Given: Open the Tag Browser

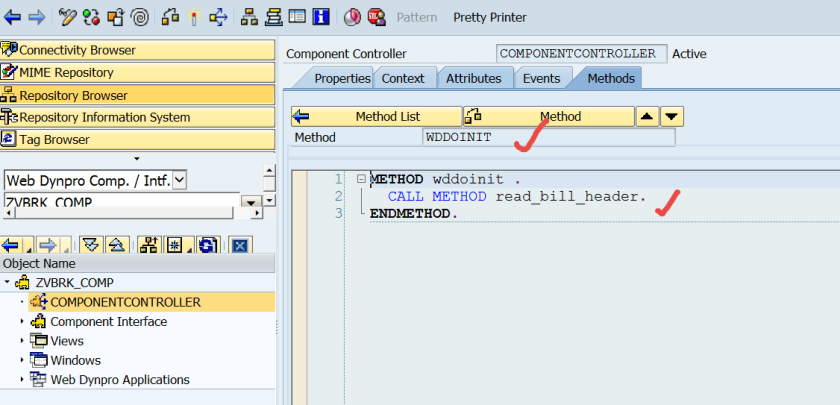Looking at the screenshot, I should tap(138, 140).
